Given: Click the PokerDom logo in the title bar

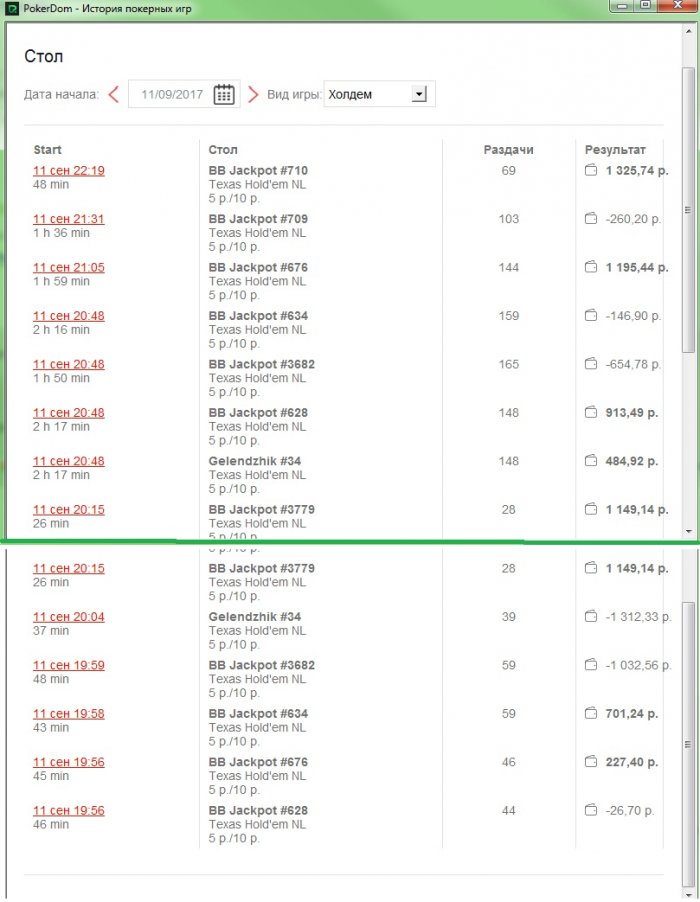Looking at the screenshot, I should 12,9.
